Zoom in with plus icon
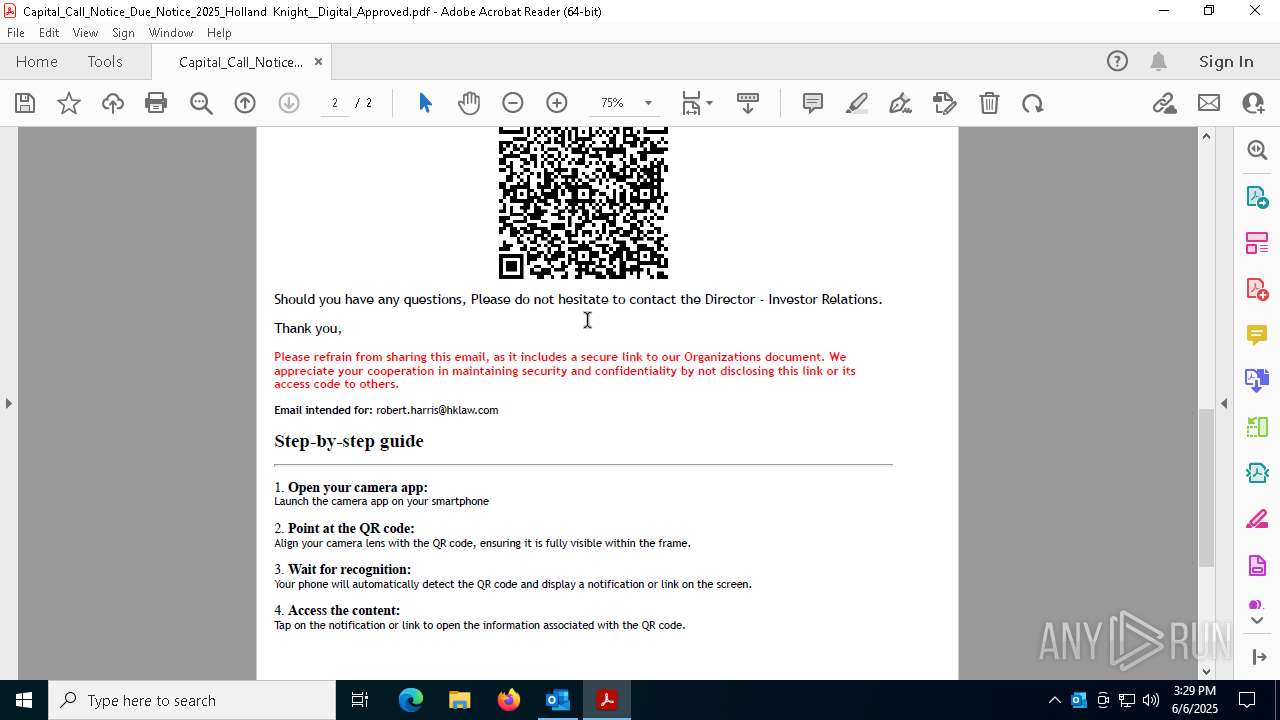This screenshot has width=1280, height=720. point(557,103)
